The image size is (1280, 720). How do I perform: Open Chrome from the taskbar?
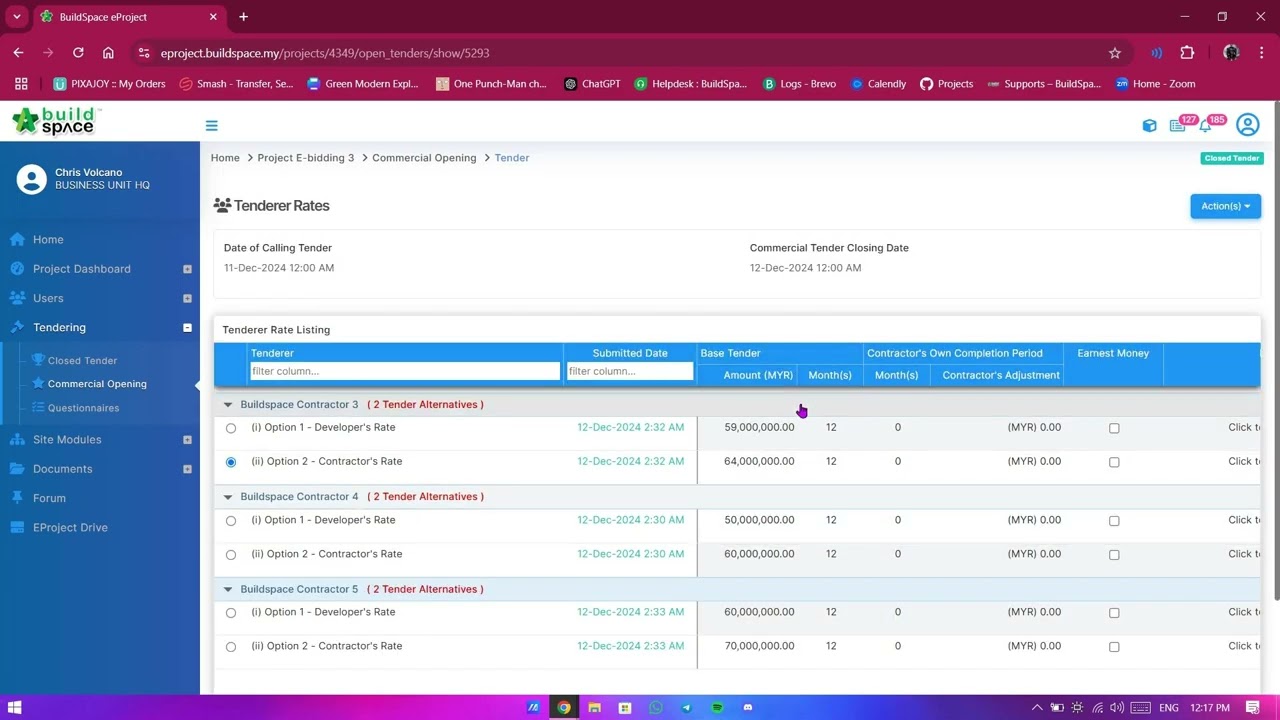click(x=564, y=707)
